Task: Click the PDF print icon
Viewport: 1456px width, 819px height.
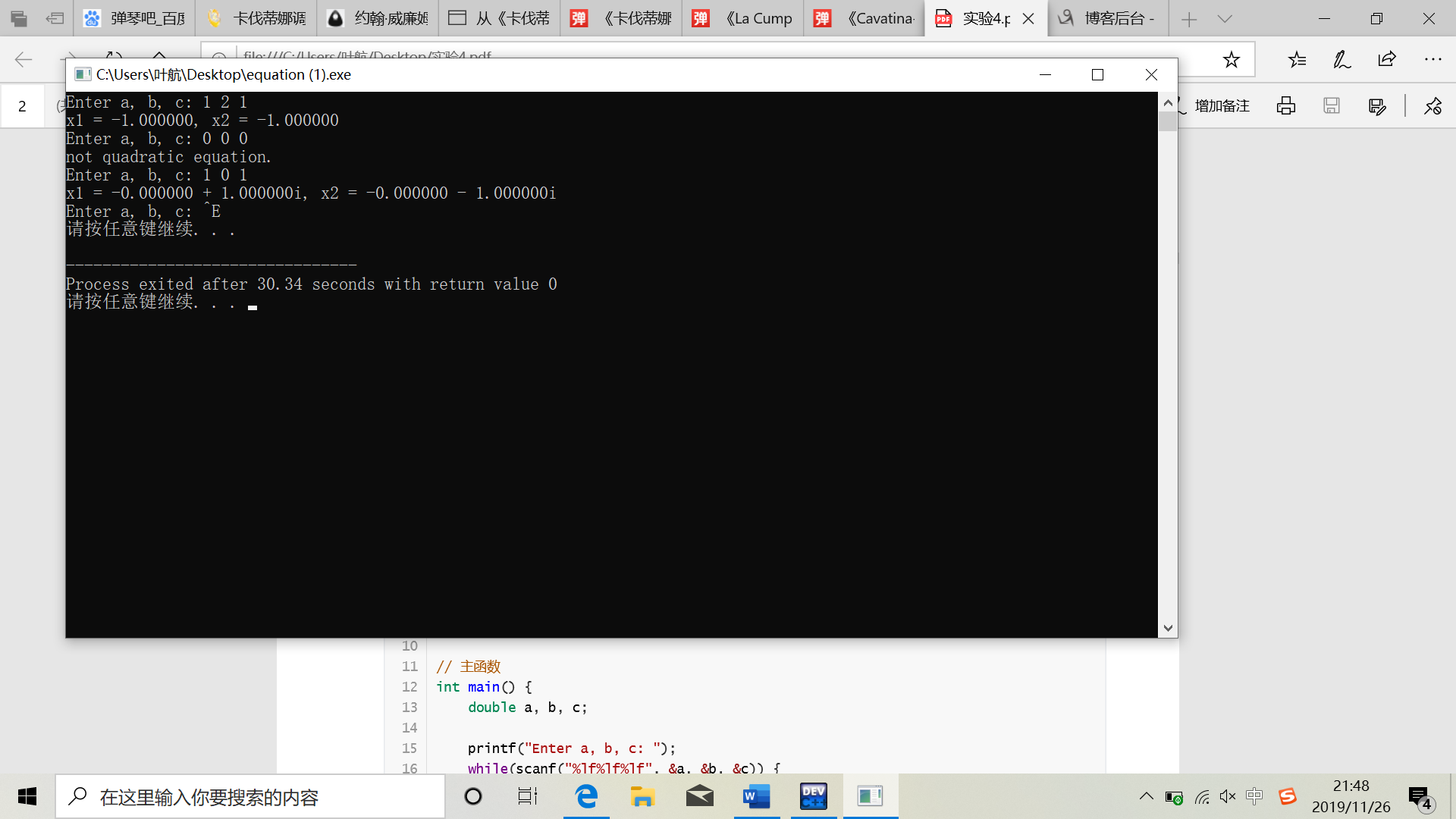Action: pyautogui.click(x=1286, y=106)
